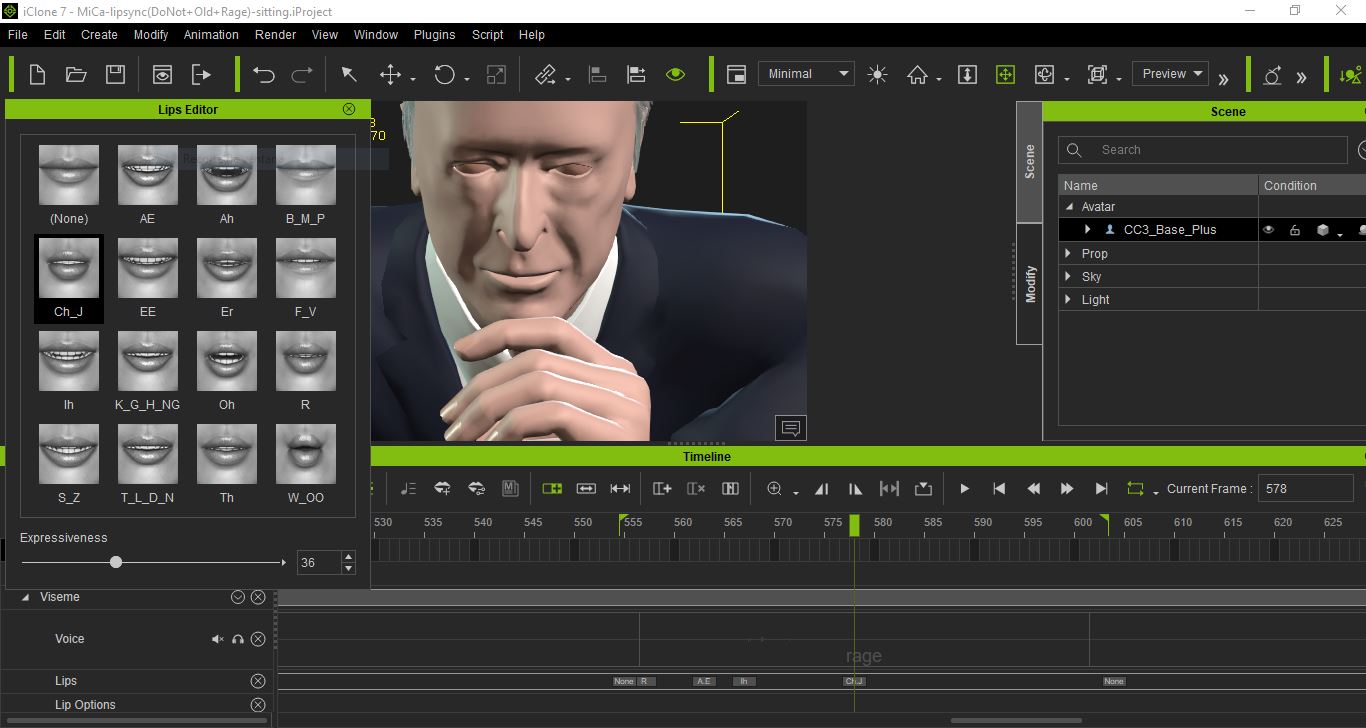This screenshot has width=1366, height=728.
Task: Click the Undo arrow in the toolbar
Action: pos(264,74)
